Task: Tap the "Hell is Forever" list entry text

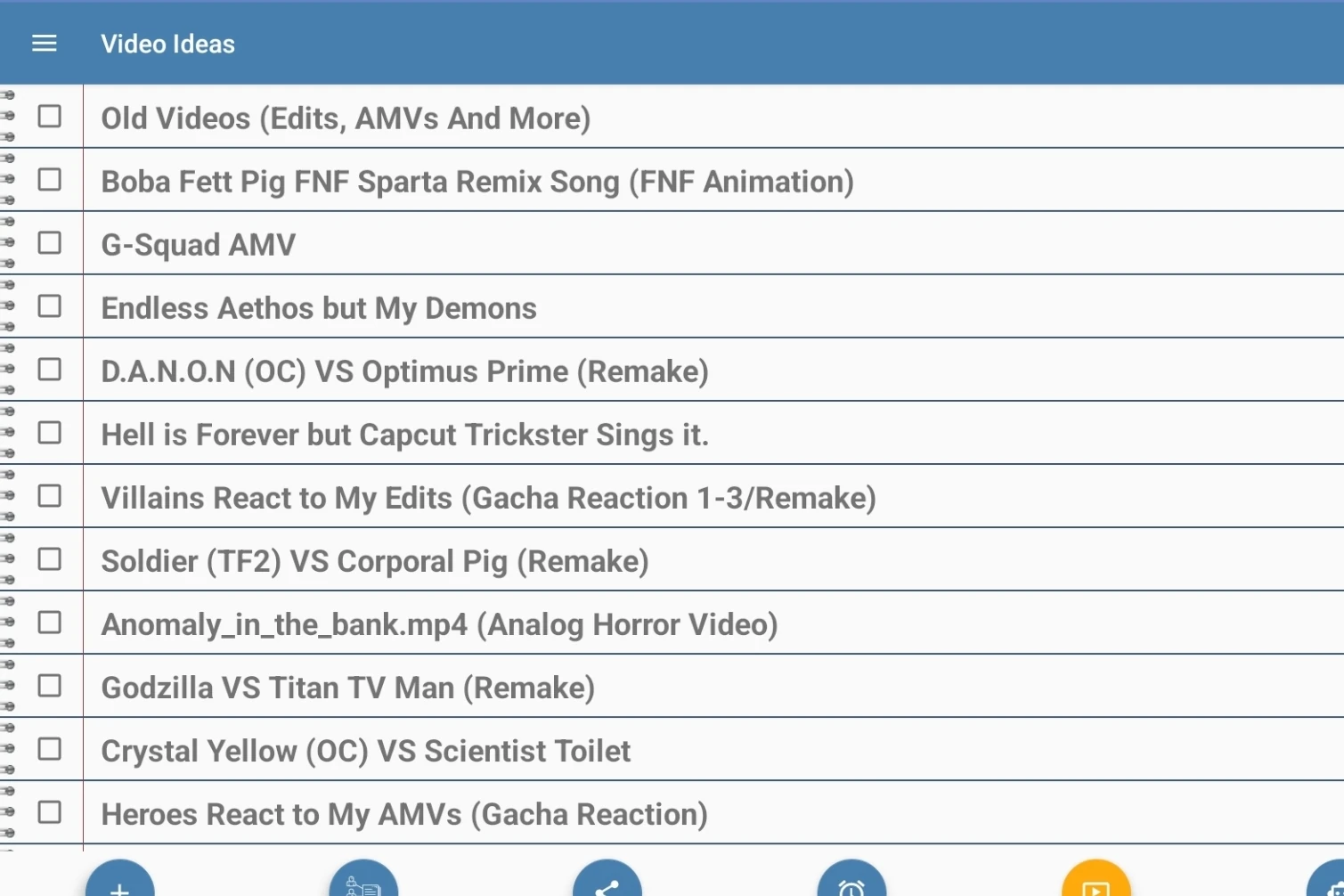Action: tap(404, 435)
